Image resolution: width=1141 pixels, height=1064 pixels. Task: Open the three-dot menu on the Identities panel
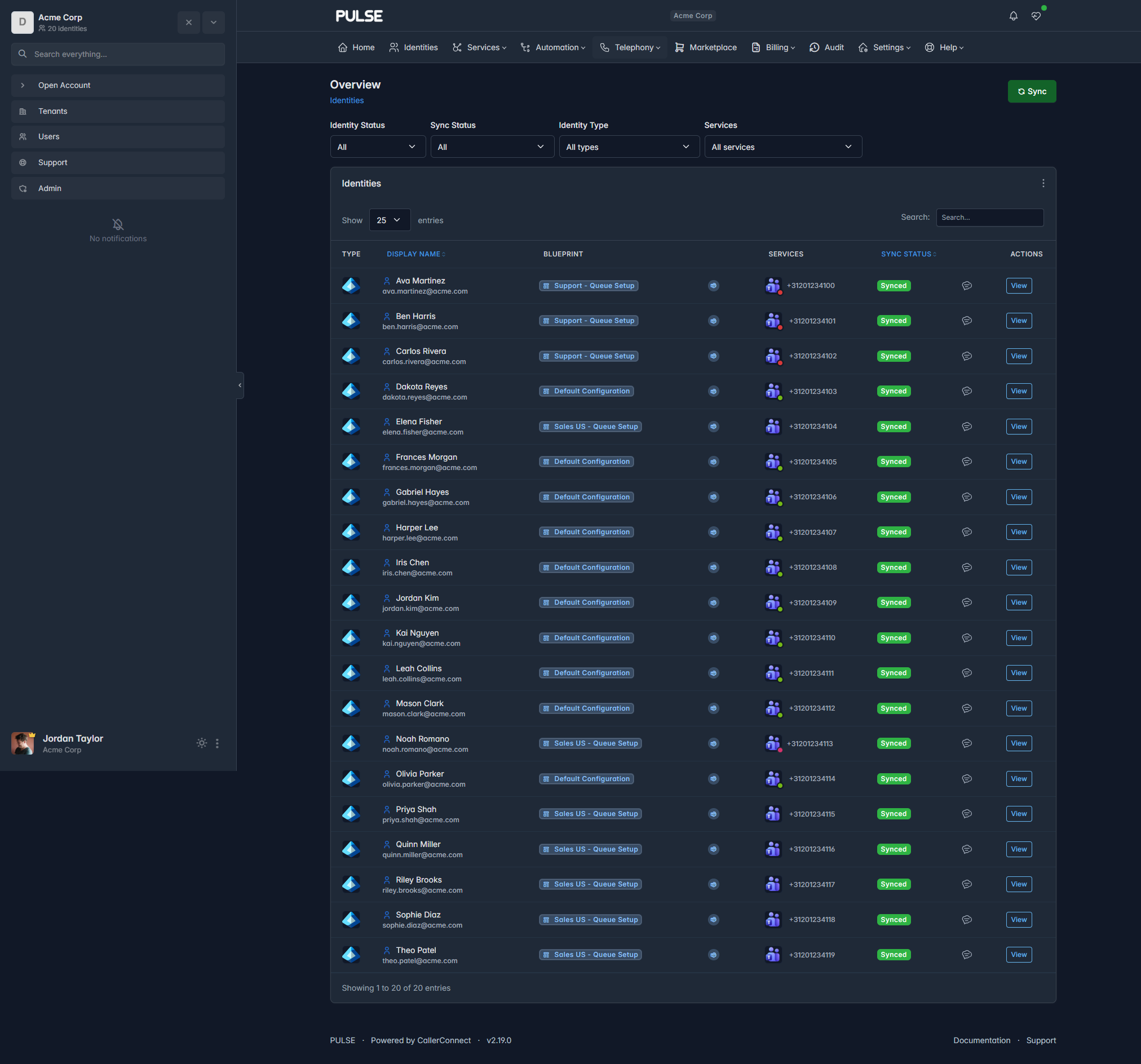point(1043,183)
